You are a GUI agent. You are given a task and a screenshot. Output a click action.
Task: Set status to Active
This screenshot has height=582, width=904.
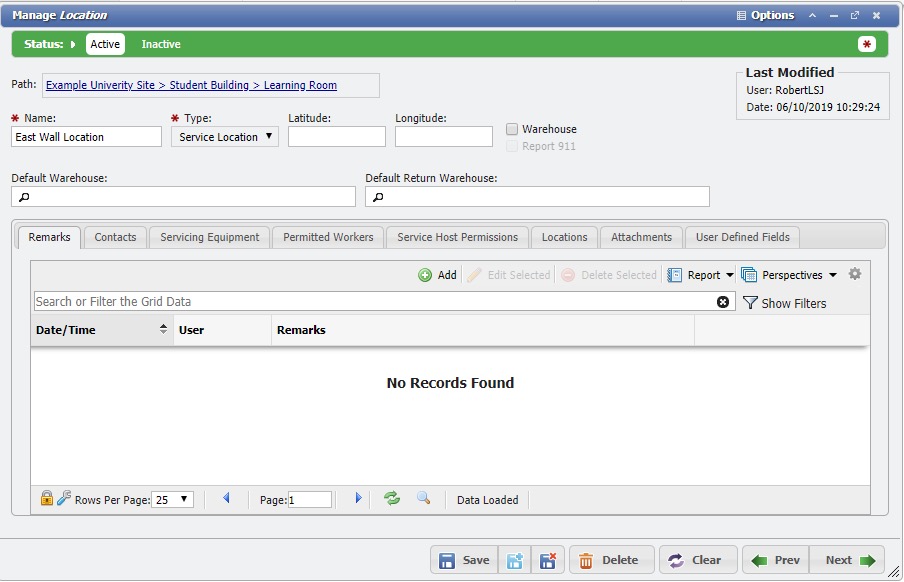[105, 44]
